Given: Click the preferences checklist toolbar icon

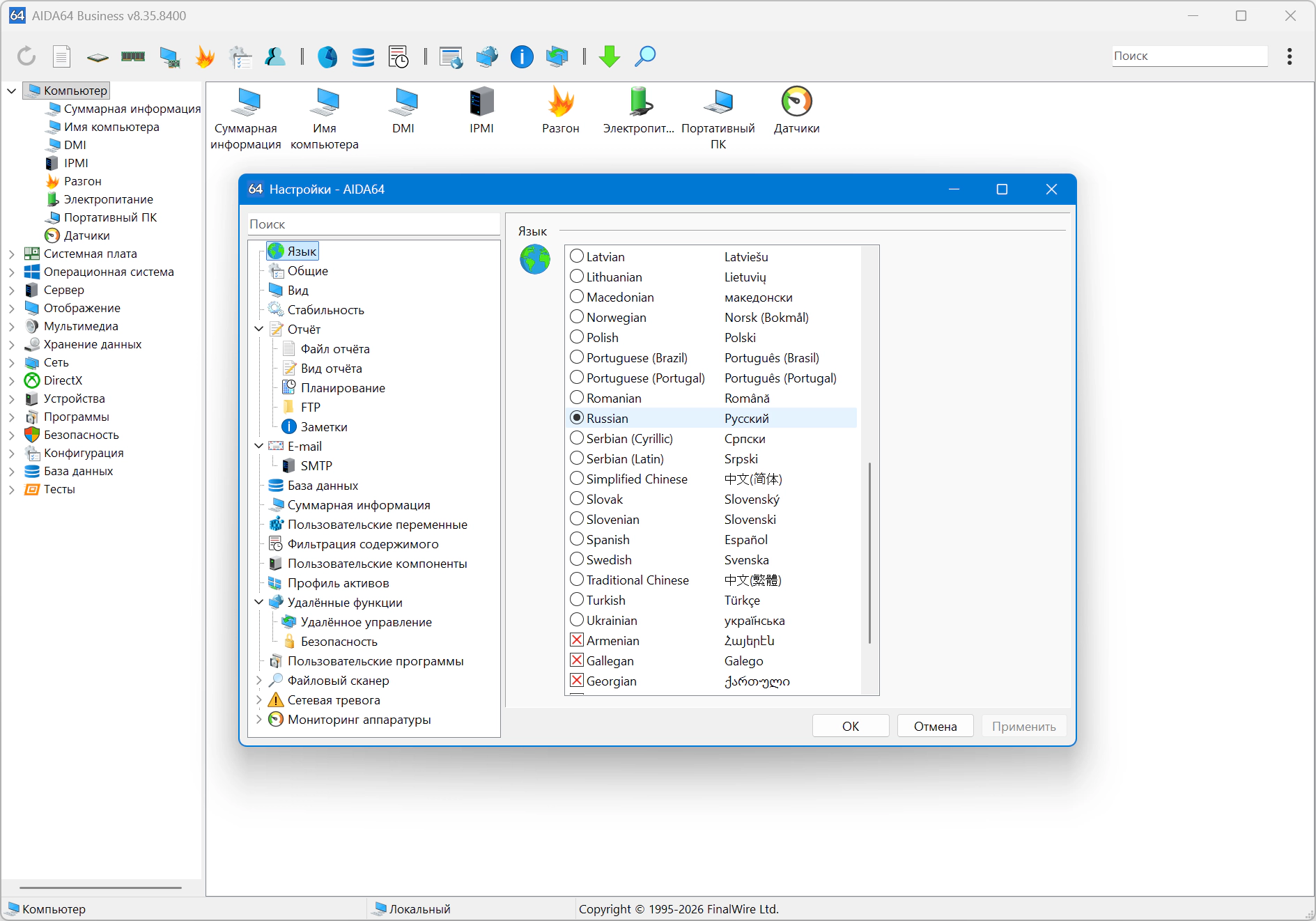Looking at the screenshot, I should [240, 56].
